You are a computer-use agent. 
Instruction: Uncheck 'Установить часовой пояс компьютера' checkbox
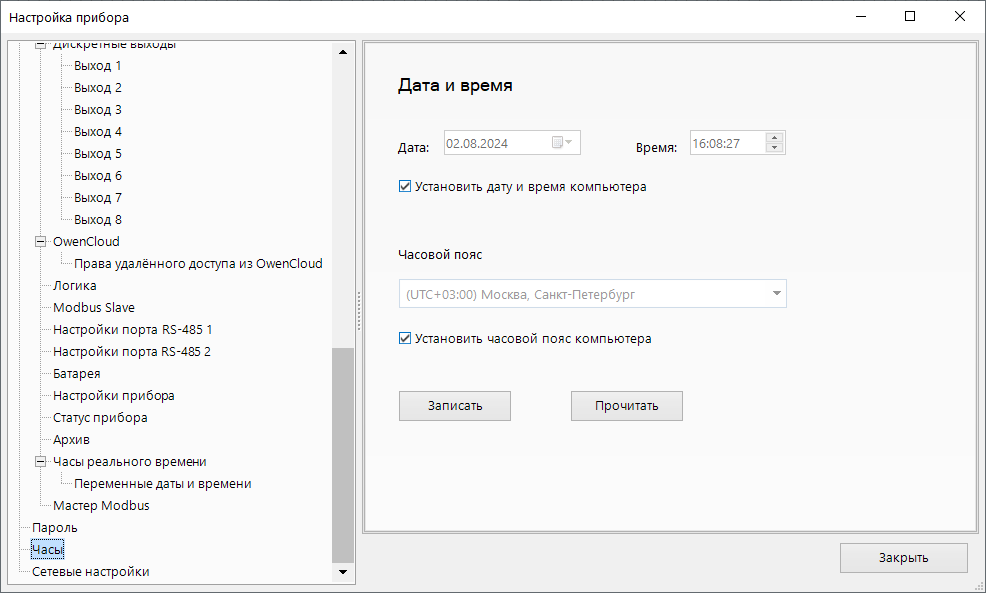tap(405, 339)
